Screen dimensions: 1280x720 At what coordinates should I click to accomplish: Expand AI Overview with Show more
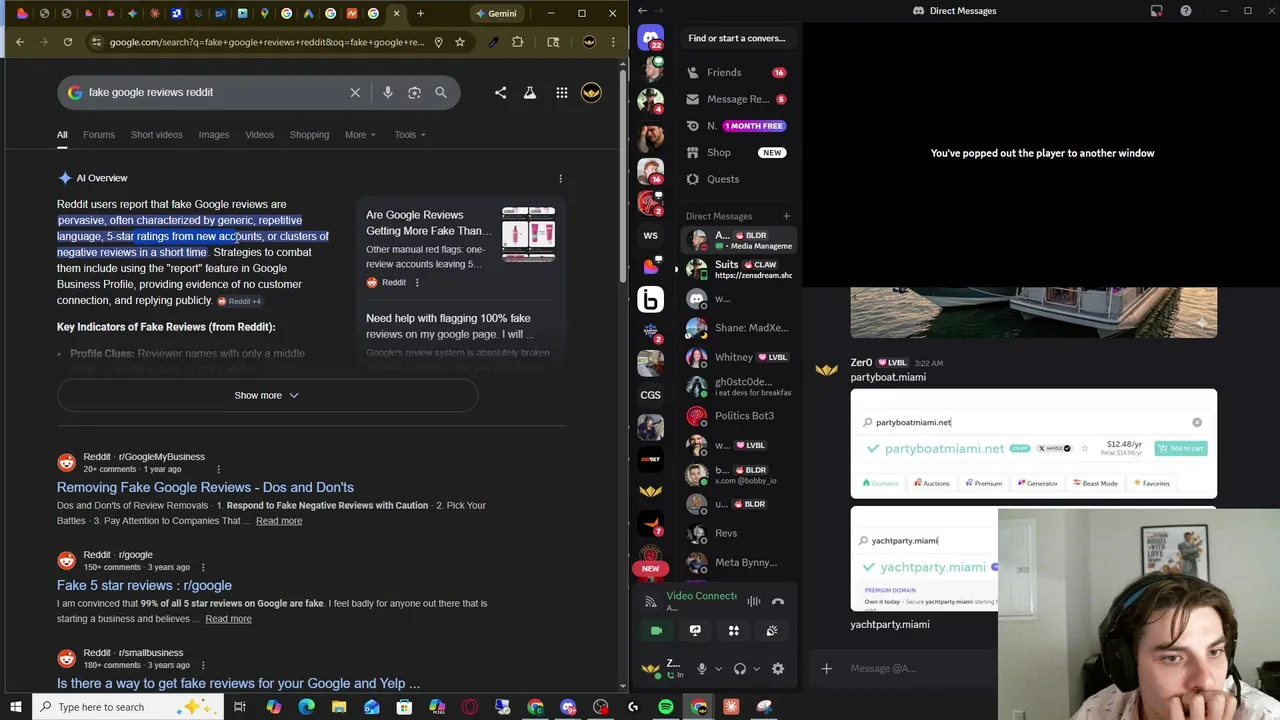point(267,396)
